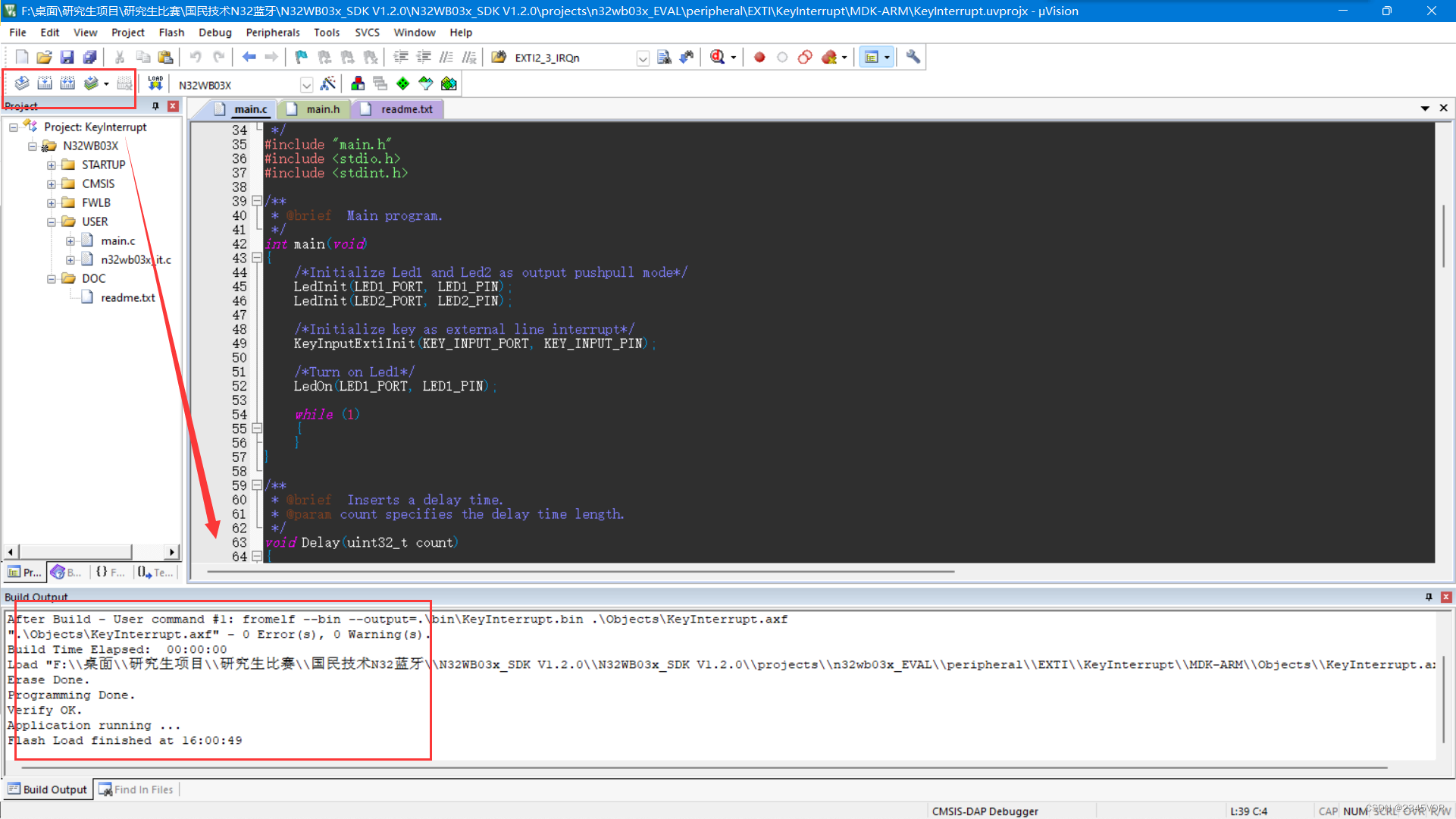Open the N32WB03X target dropdown
The width and height of the screenshot is (1456, 819).
click(306, 85)
